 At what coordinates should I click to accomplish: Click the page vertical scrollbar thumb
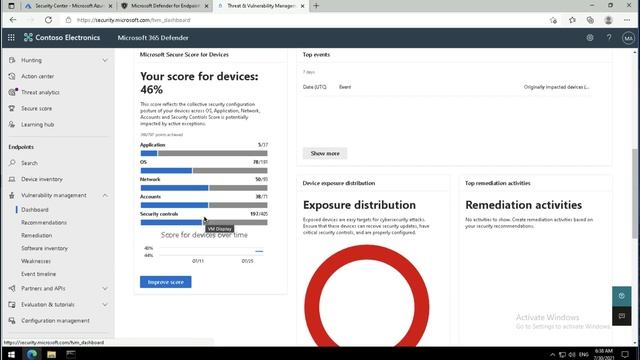635,193
